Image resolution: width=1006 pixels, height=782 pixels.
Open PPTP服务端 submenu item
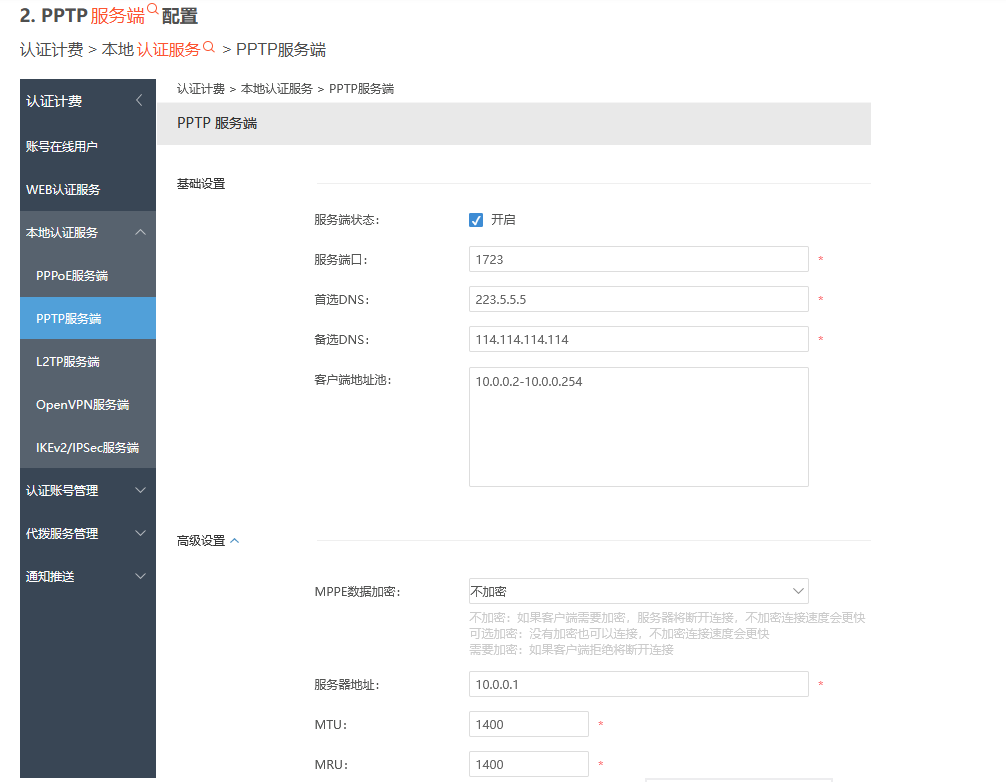pyautogui.click(x=88, y=318)
